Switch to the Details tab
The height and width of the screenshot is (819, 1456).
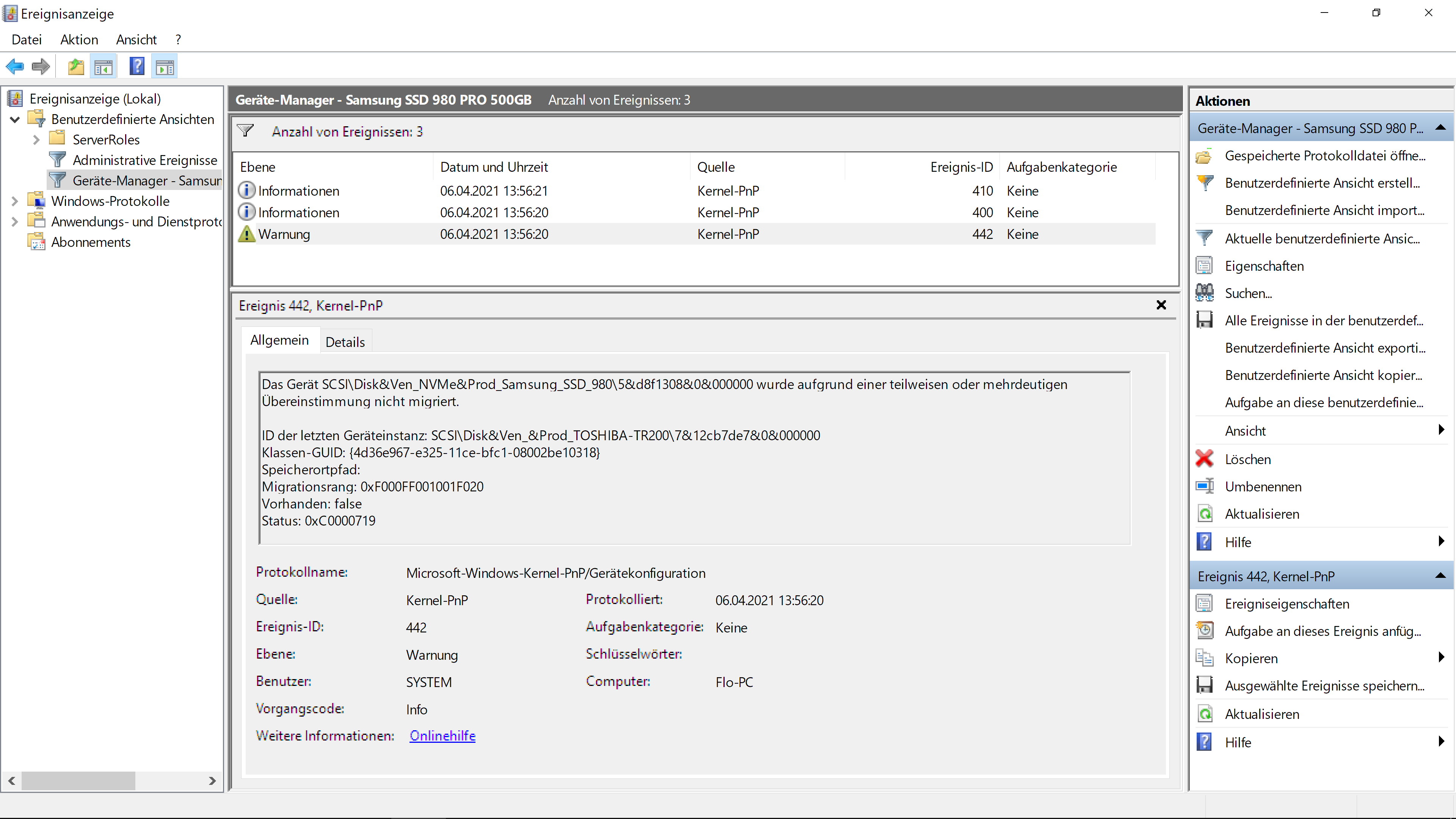[345, 342]
